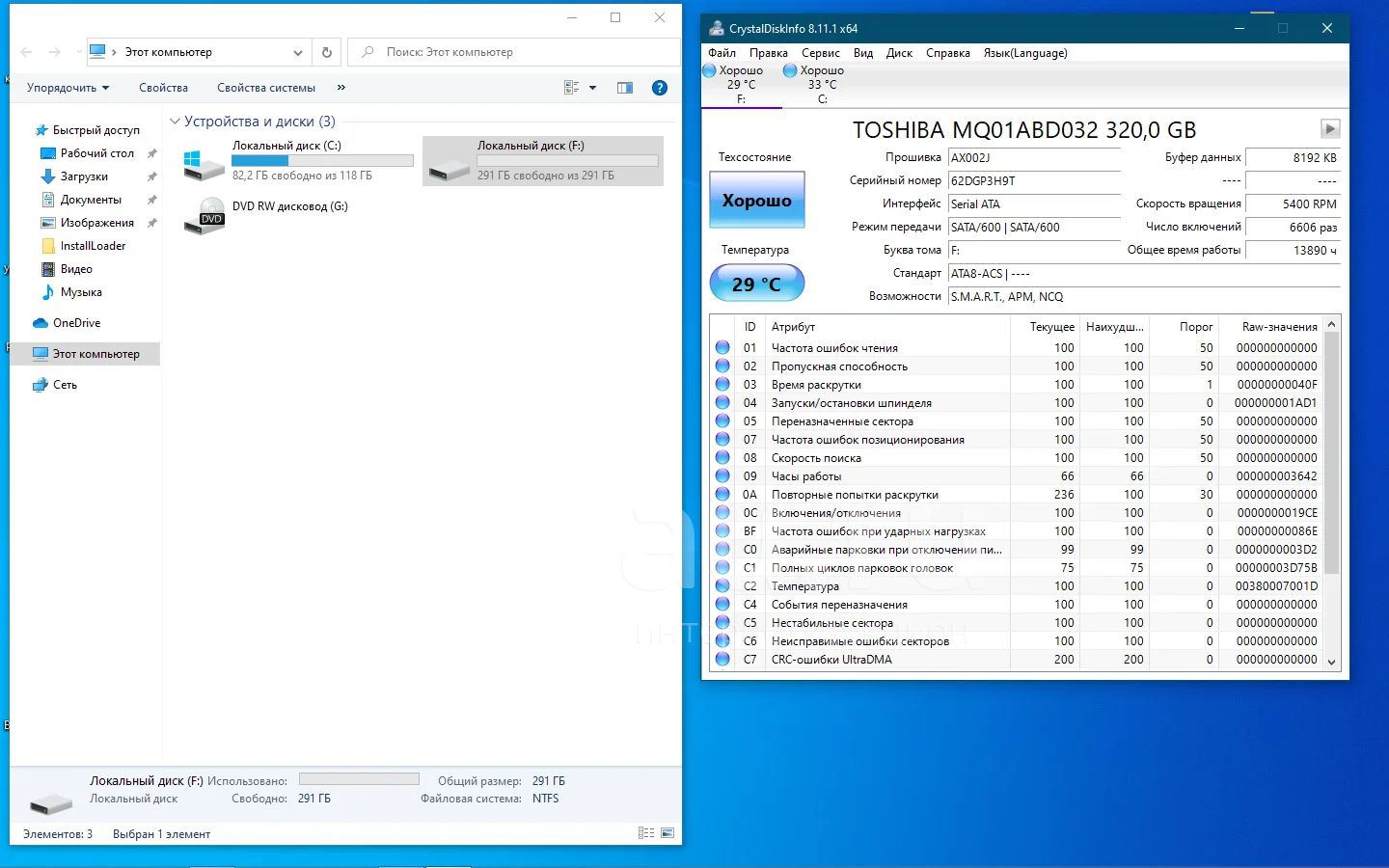Image resolution: width=1389 pixels, height=868 pixels.
Task: Click the 29 °C temperature button
Action: click(757, 284)
